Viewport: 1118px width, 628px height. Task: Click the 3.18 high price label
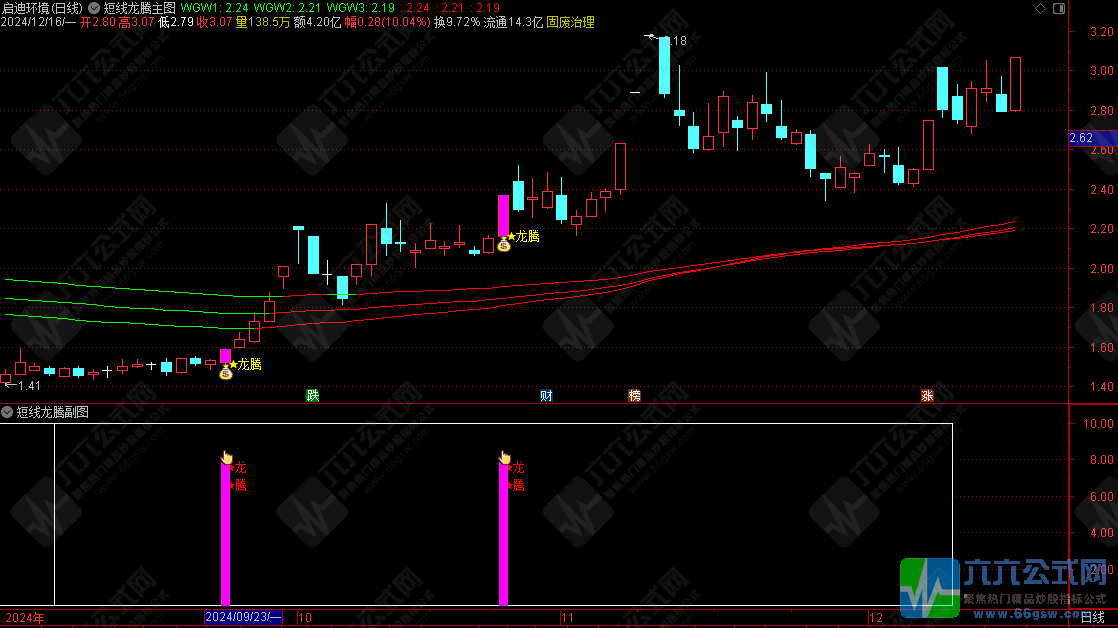click(675, 41)
